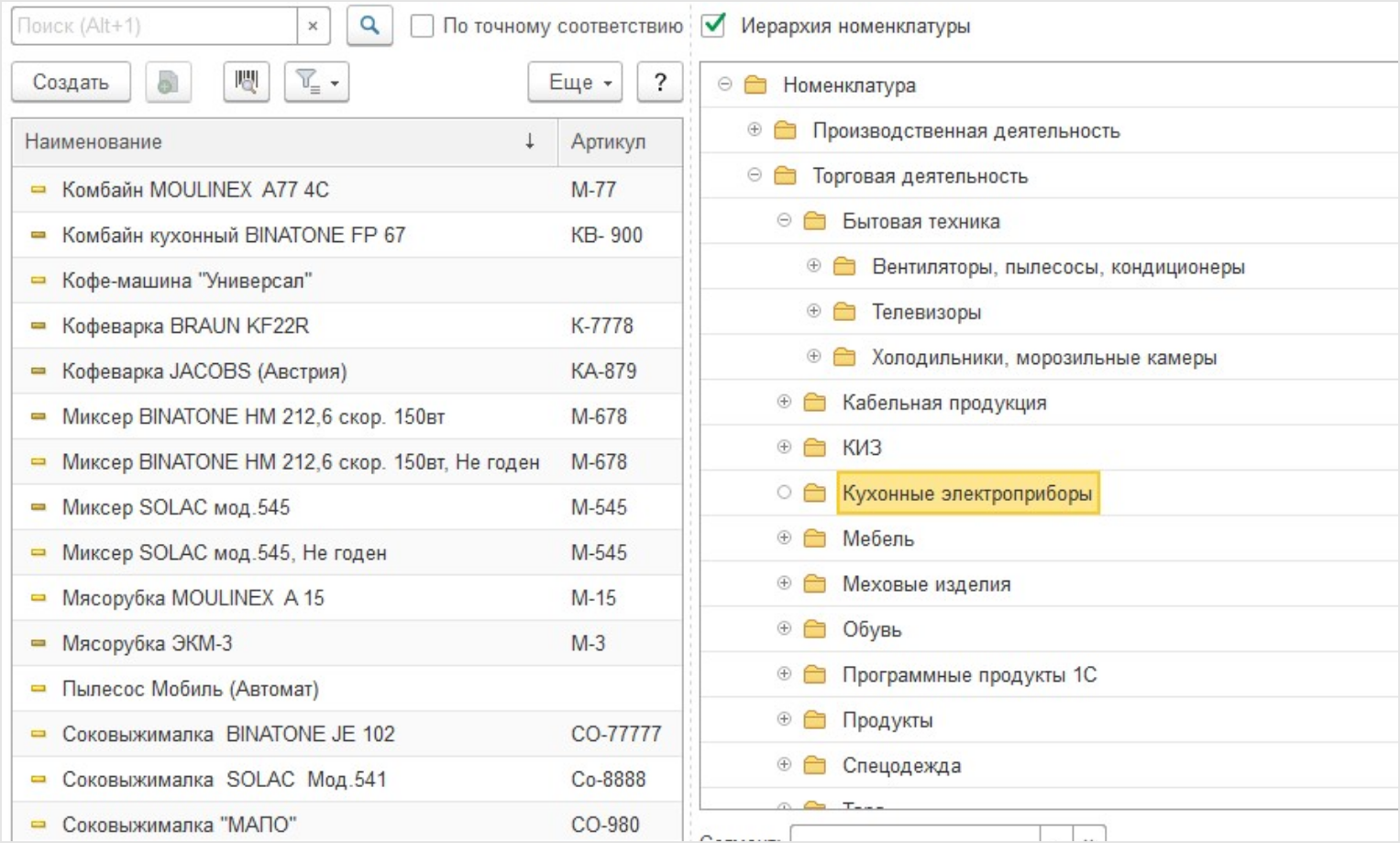Click the Создать button
This screenshot has width=1400, height=843.
click(x=71, y=83)
